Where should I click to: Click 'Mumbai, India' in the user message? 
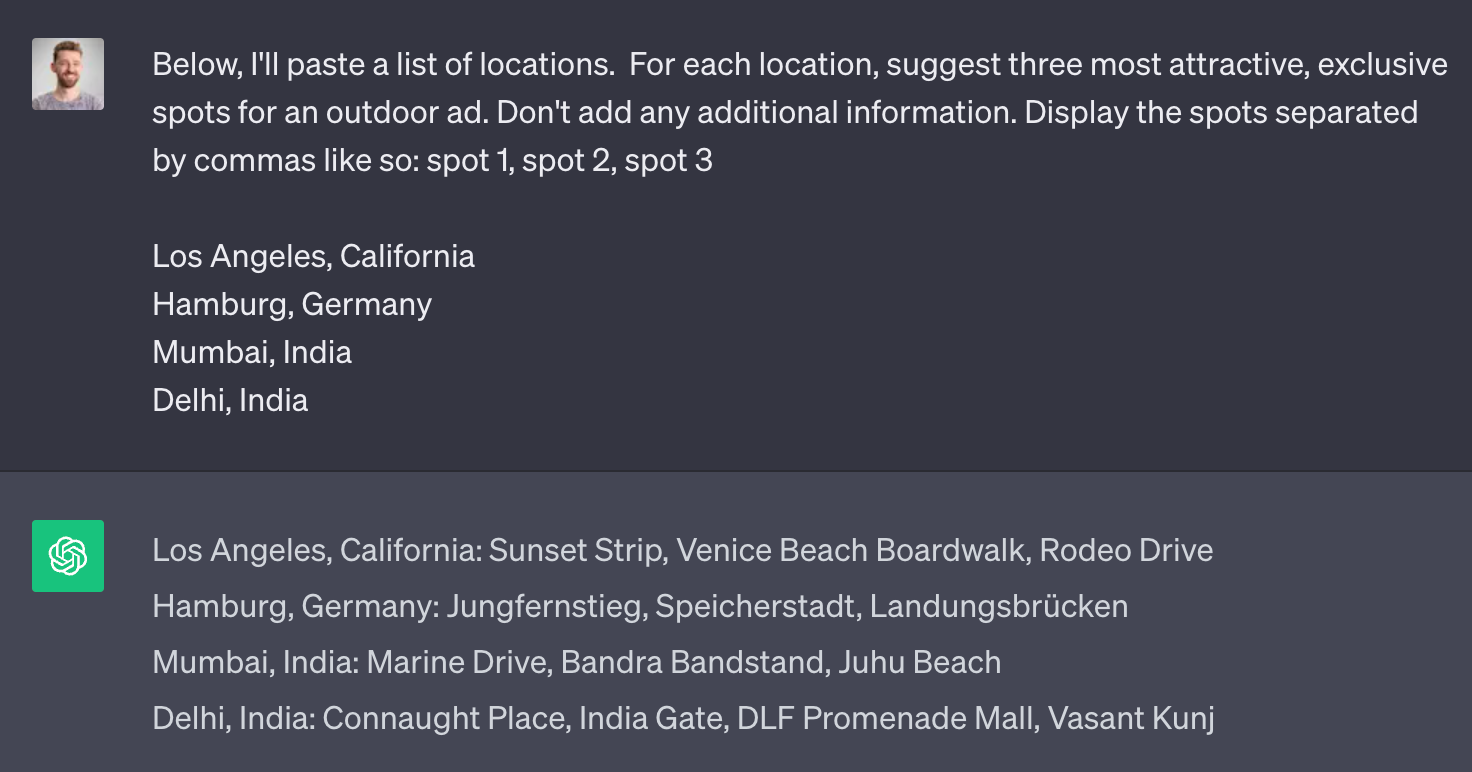(x=252, y=352)
